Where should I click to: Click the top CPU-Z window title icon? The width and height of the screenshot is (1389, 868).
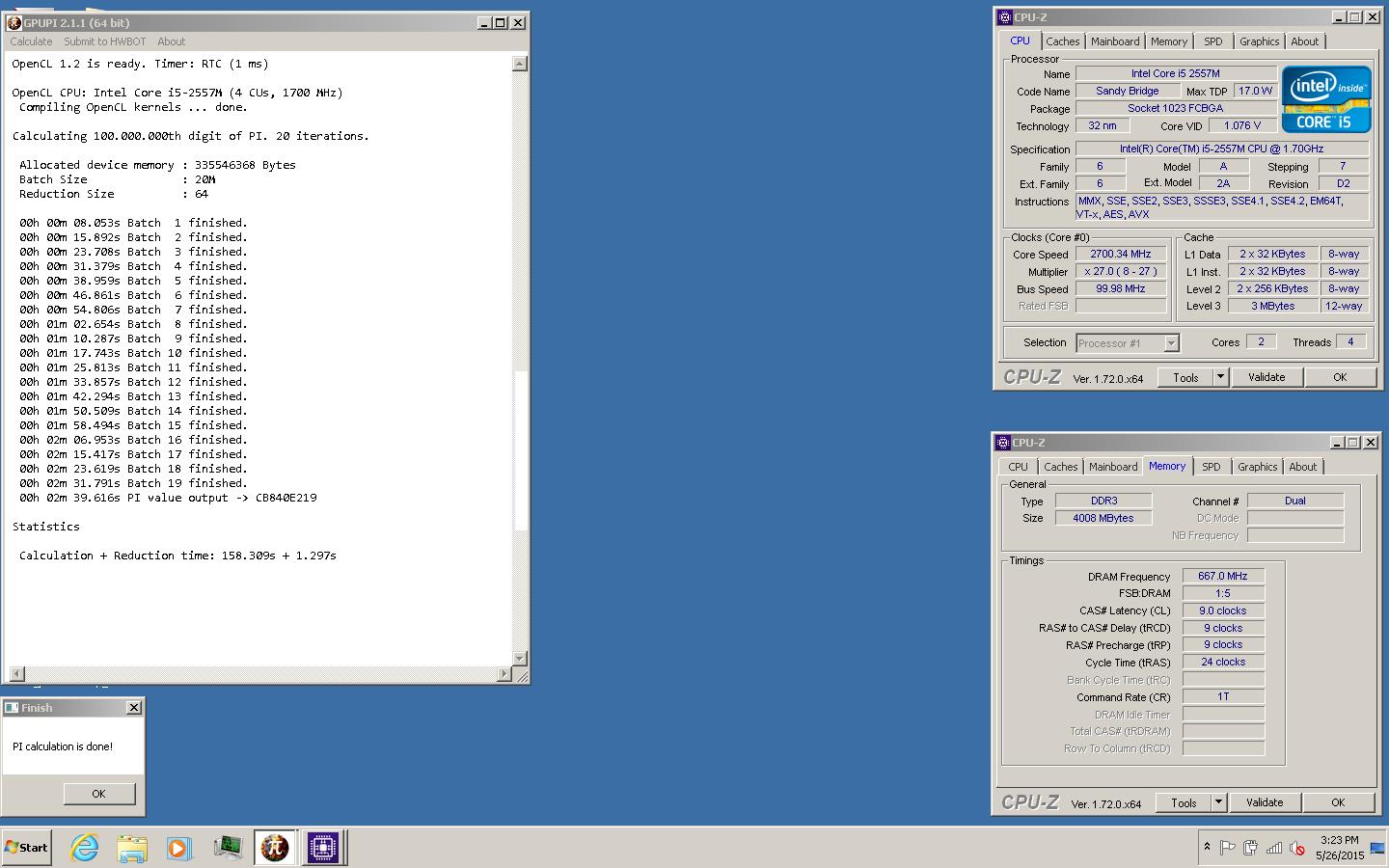coord(1004,17)
